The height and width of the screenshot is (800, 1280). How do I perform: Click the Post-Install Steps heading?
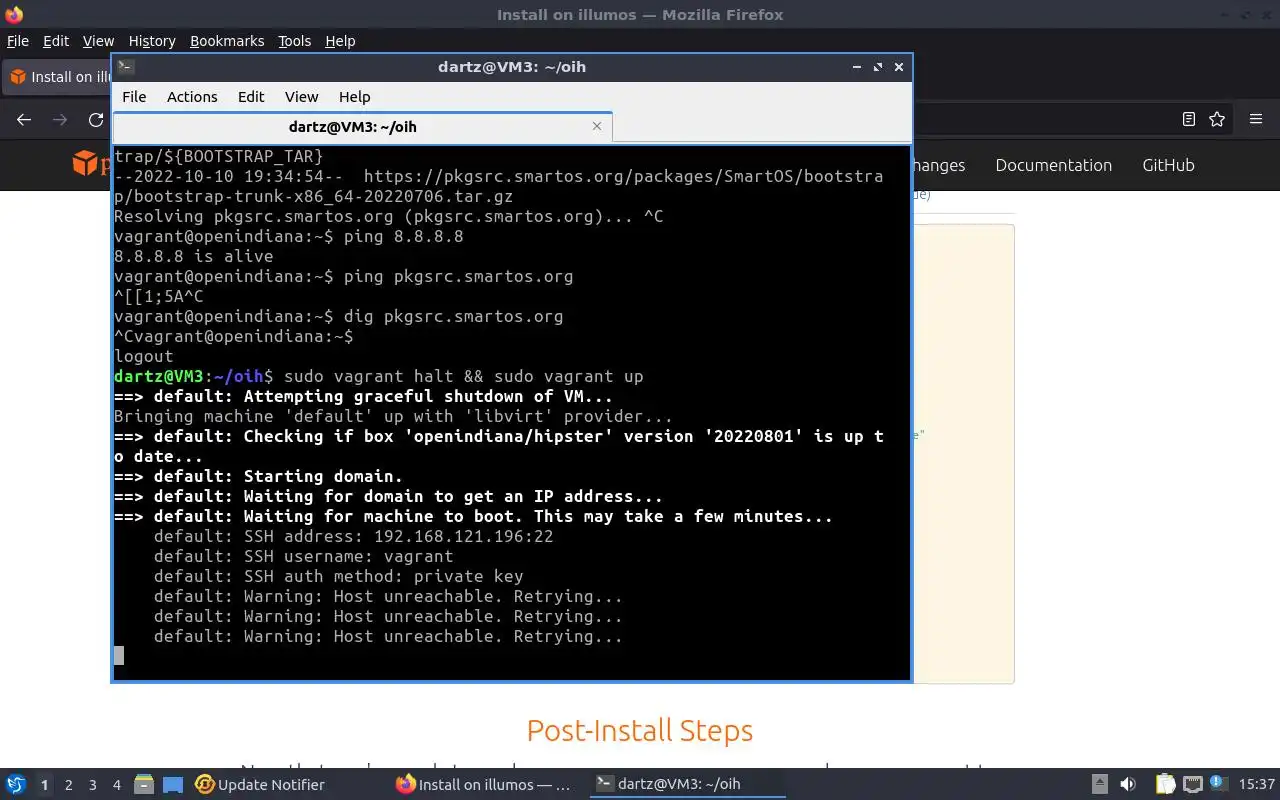point(640,730)
